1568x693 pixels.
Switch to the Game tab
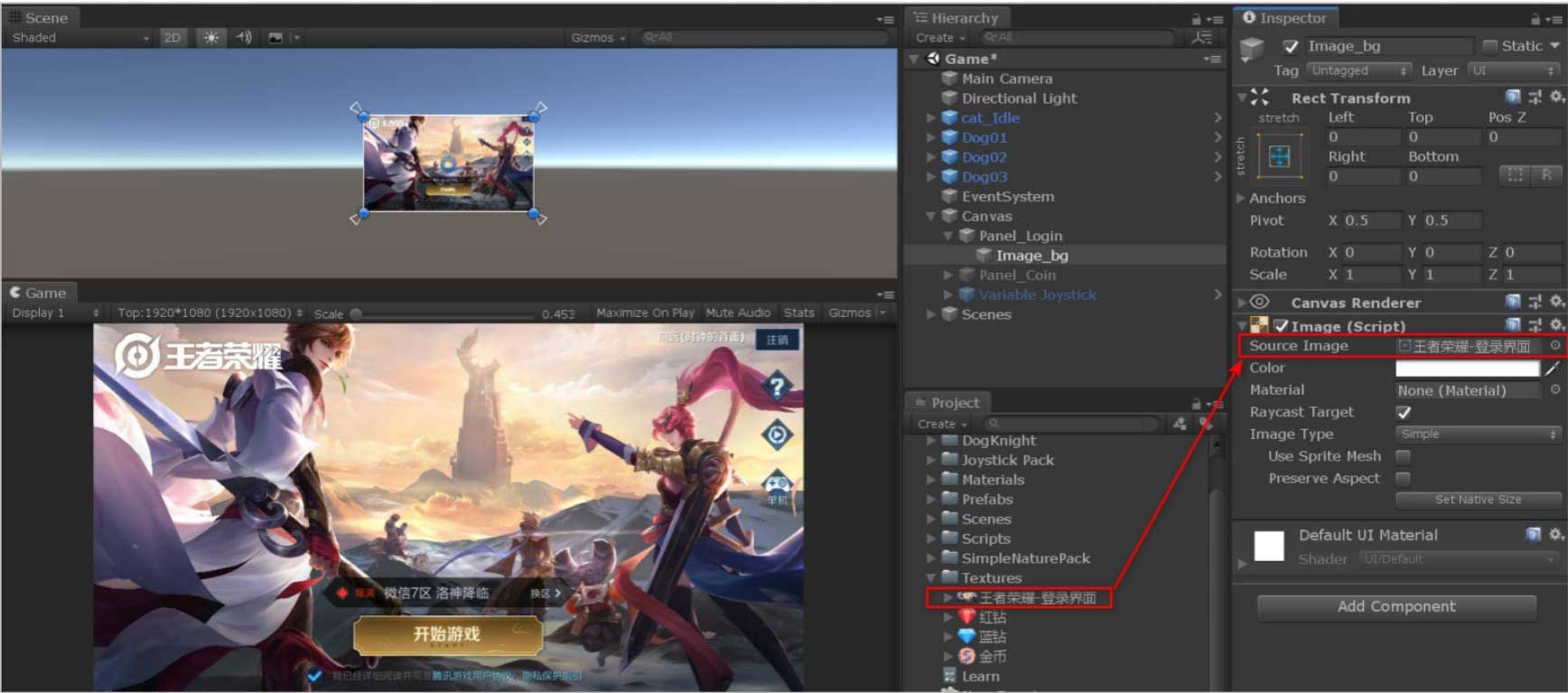[x=39, y=293]
